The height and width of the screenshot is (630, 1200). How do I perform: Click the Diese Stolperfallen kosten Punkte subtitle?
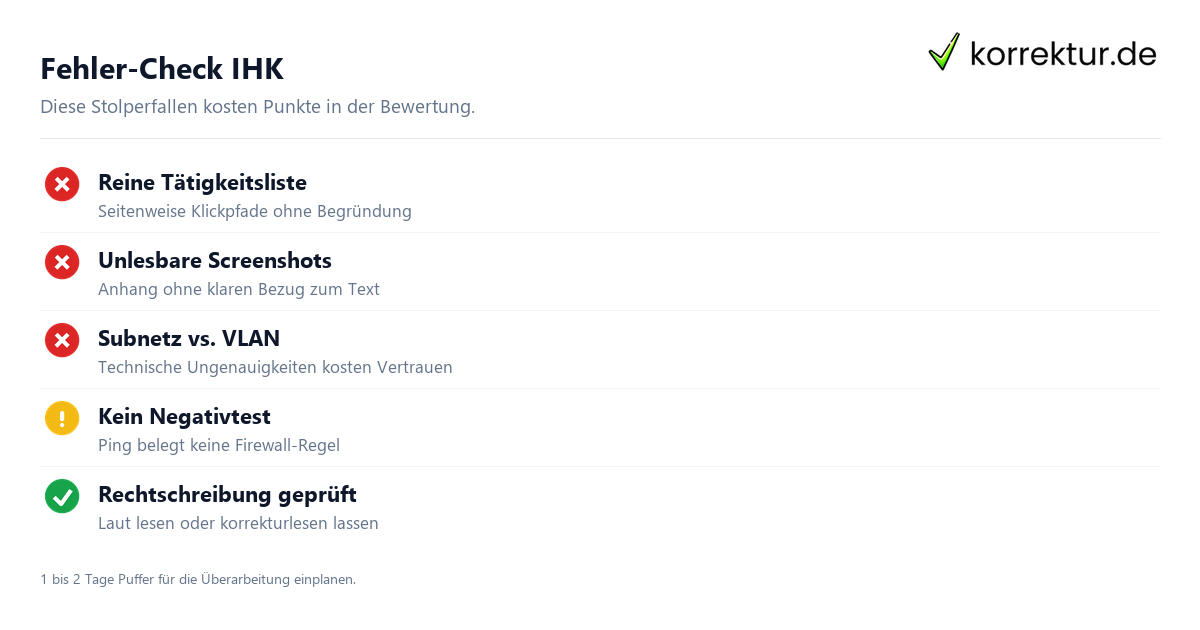[258, 107]
